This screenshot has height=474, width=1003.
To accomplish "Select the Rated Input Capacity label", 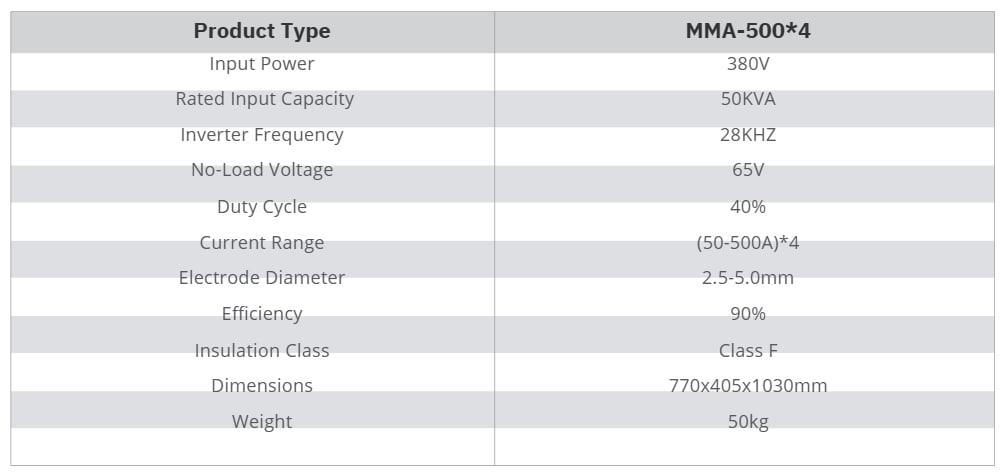I will click(264, 99).
